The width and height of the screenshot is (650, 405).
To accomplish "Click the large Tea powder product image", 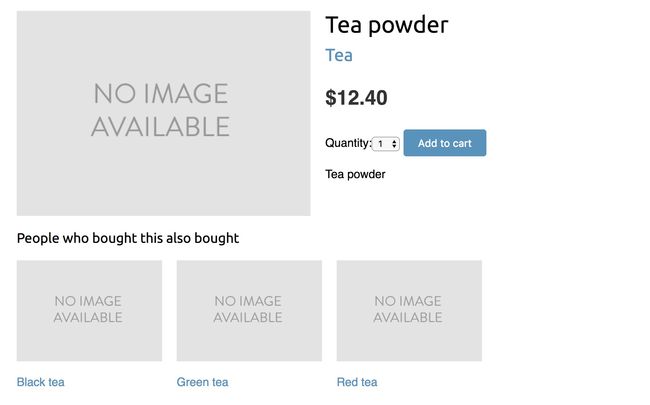I will coord(163,113).
